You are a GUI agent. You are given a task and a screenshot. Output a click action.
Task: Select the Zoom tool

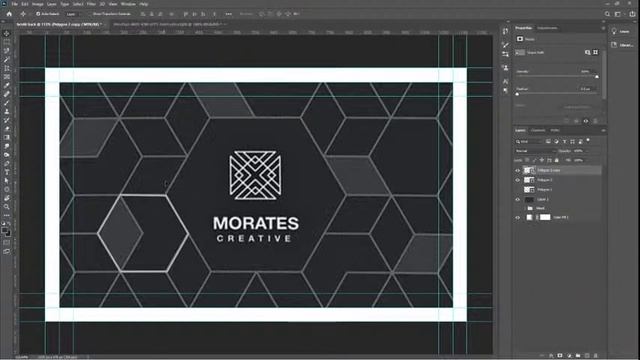[7, 207]
